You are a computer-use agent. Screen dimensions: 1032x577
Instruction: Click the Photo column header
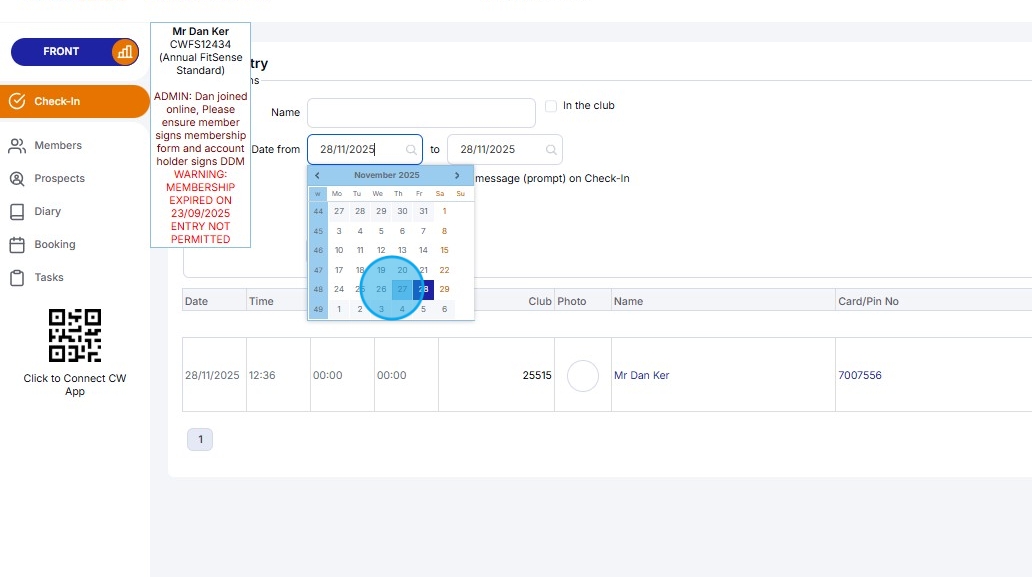click(583, 301)
